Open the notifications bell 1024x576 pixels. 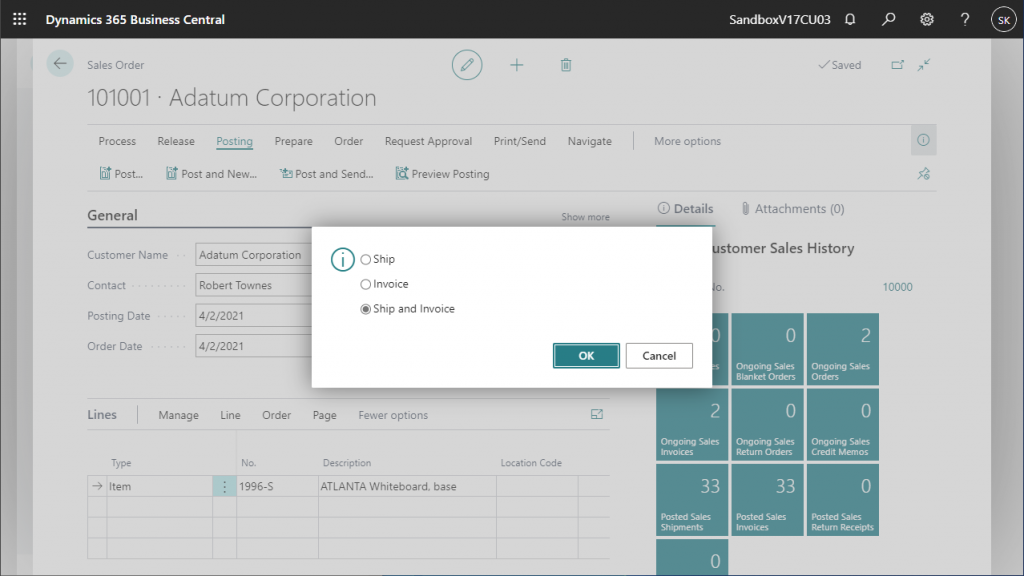(850, 20)
